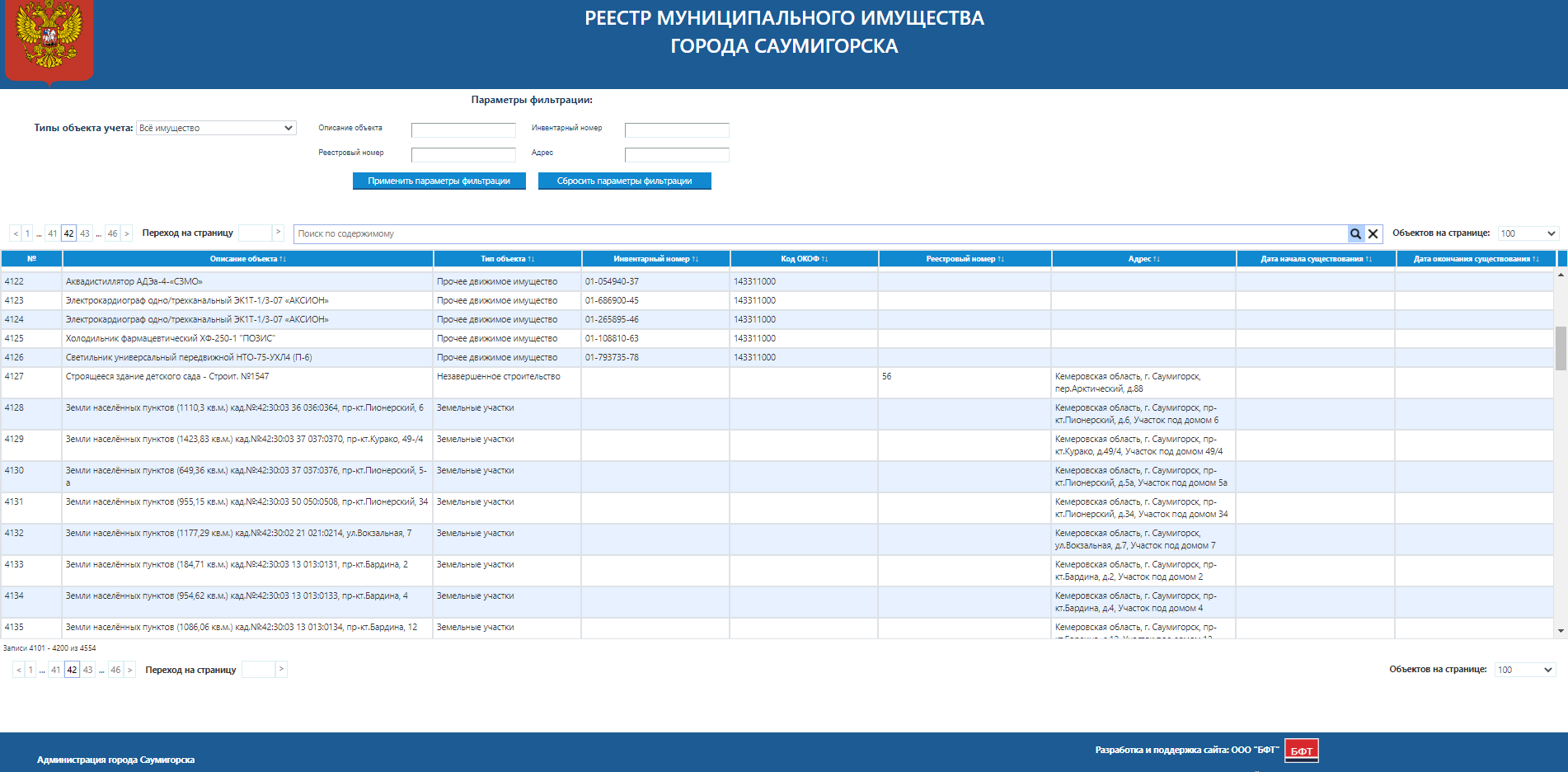Go to page 43 in bottom pager

tap(88, 670)
